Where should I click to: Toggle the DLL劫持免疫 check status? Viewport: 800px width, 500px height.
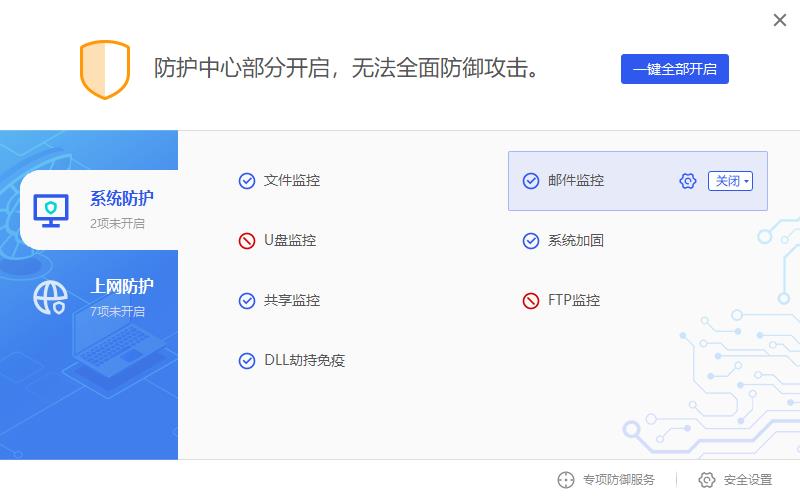(247, 361)
